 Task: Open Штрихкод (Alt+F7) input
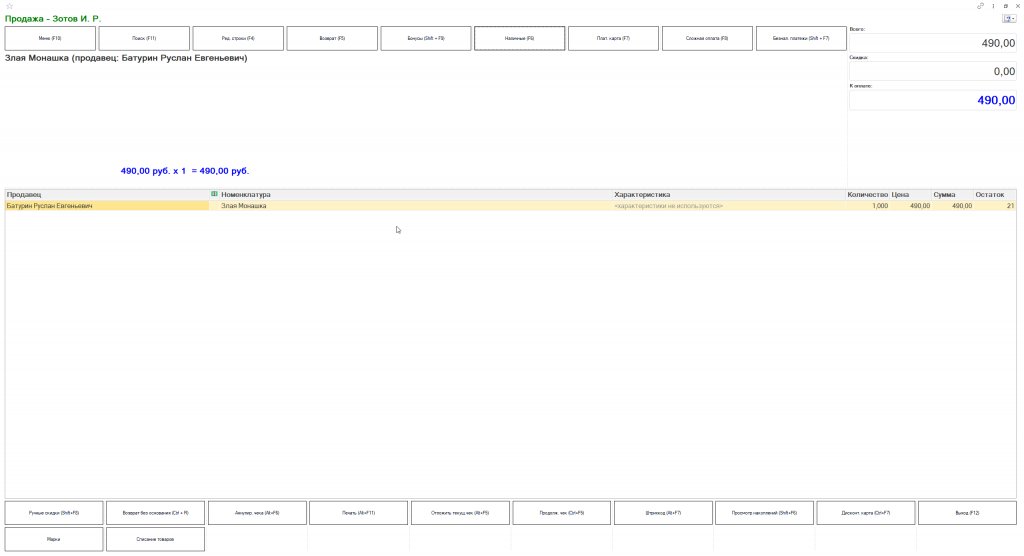point(664,513)
